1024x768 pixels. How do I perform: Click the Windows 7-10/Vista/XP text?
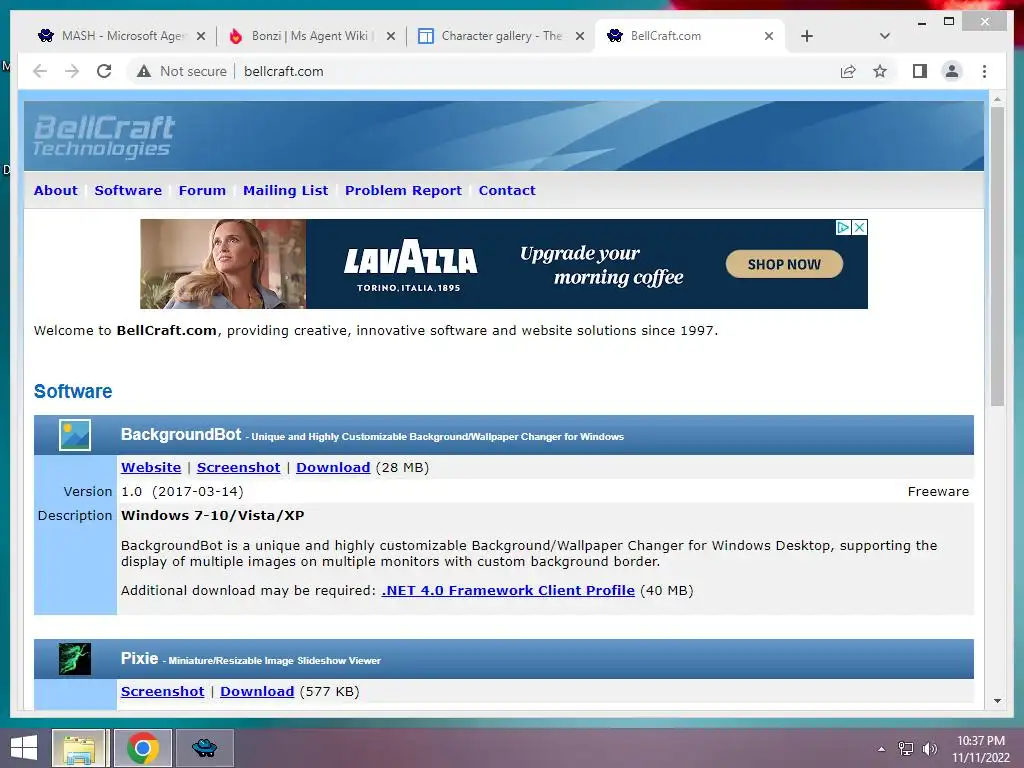tap(212, 516)
